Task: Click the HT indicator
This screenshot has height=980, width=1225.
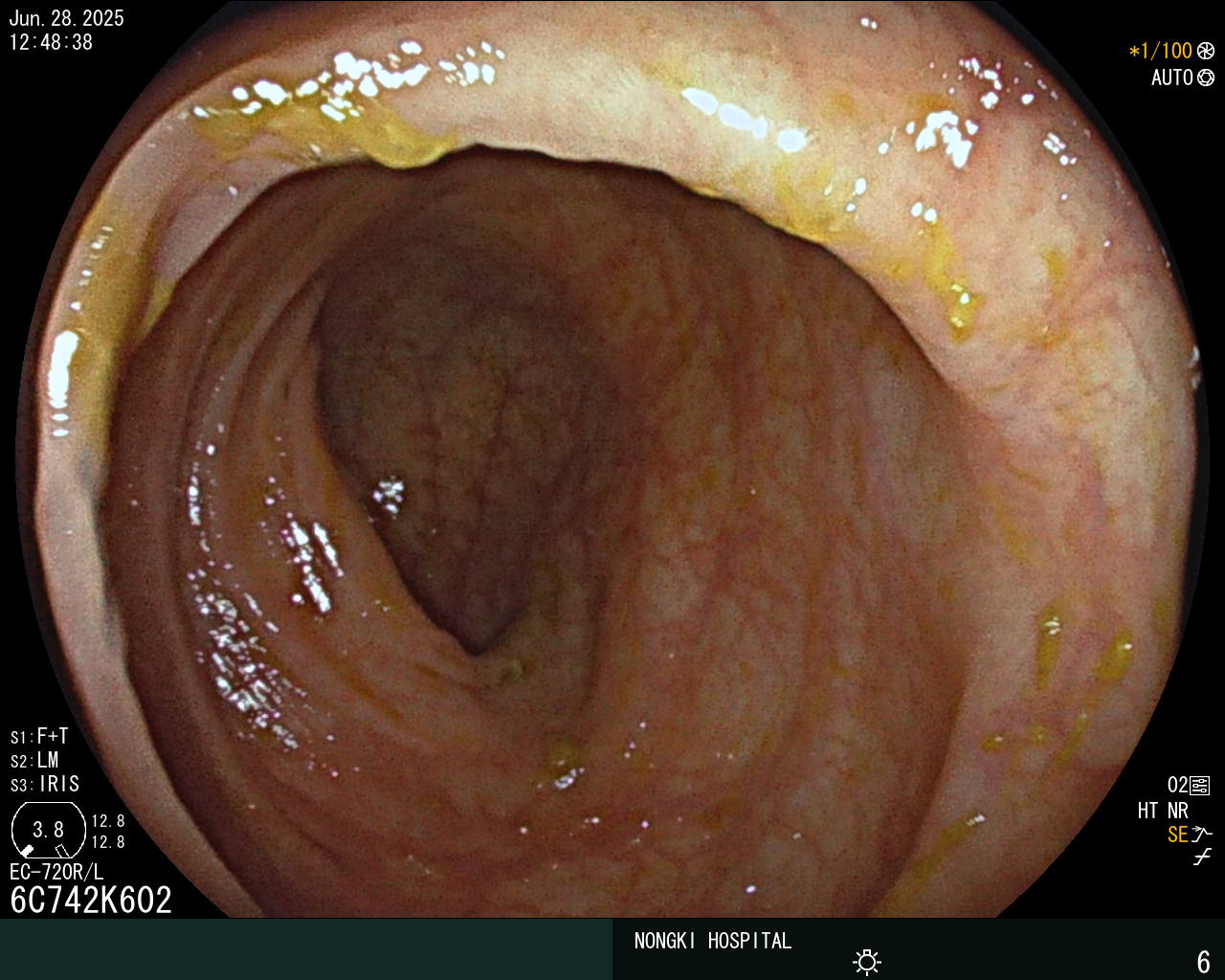Action: pyautogui.click(x=1148, y=811)
